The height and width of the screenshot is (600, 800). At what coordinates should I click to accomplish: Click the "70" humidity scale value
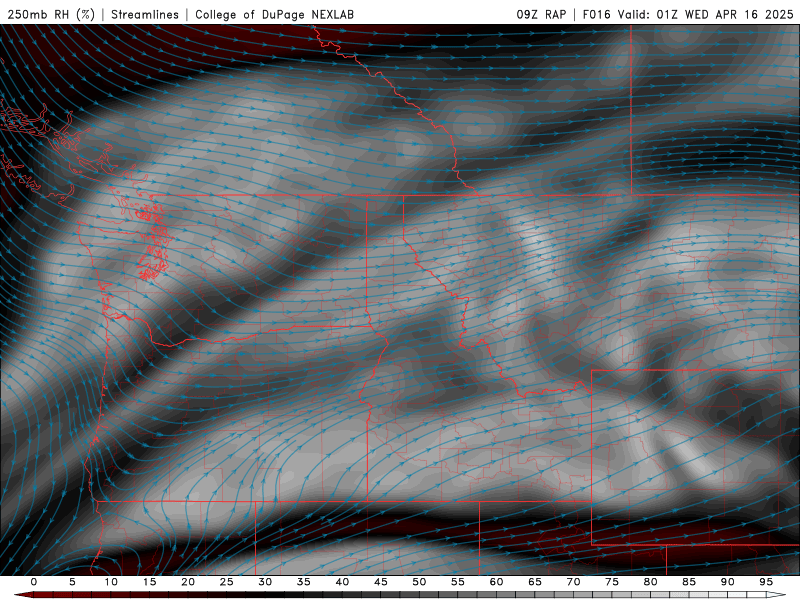[573, 582]
